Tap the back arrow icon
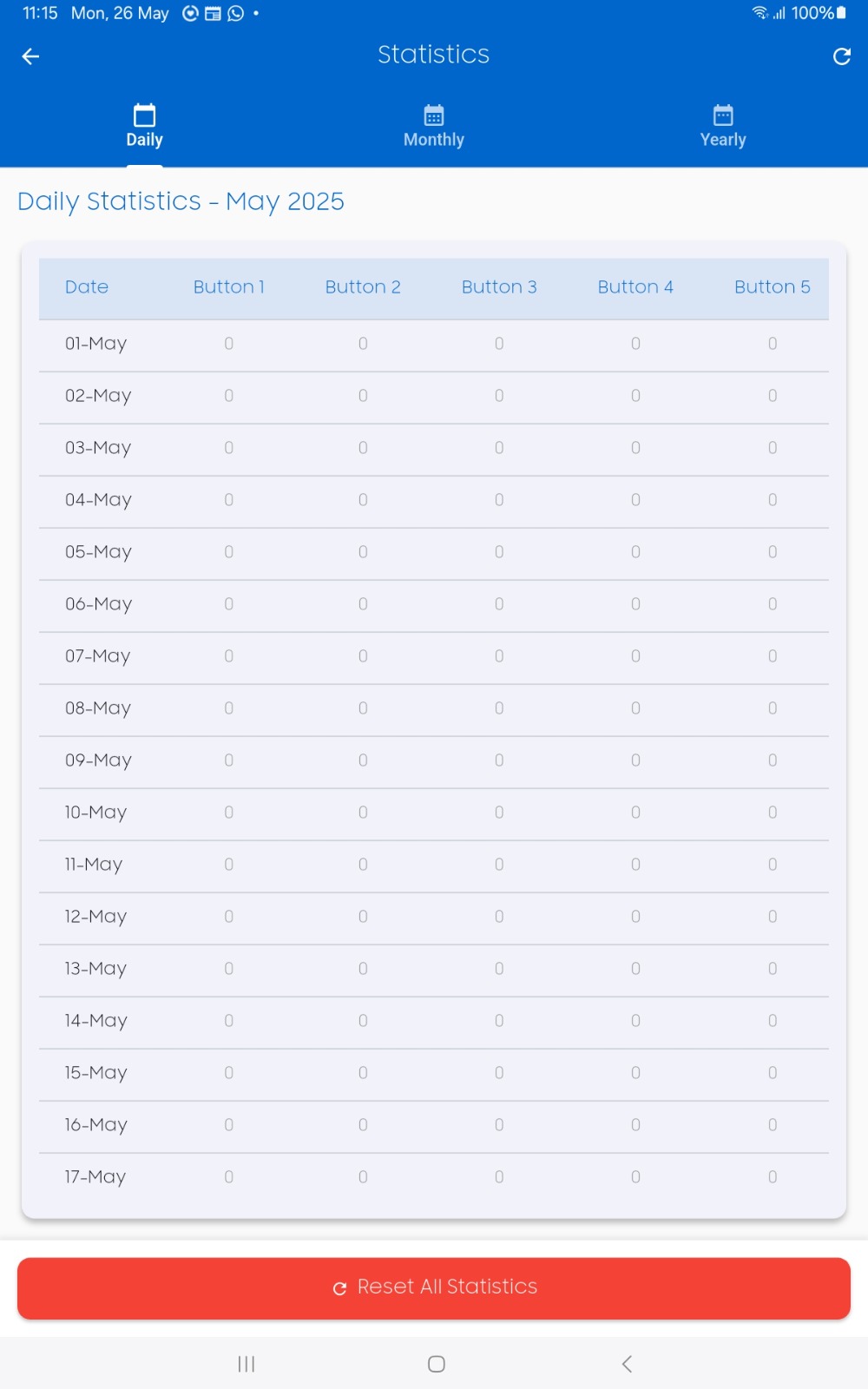Viewport: 868px width, 1389px height. pyautogui.click(x=30, y=56)
